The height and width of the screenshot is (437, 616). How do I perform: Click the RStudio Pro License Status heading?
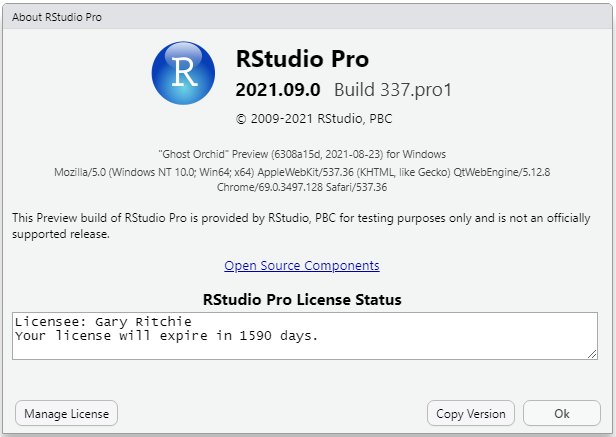(x=302, y=299)
